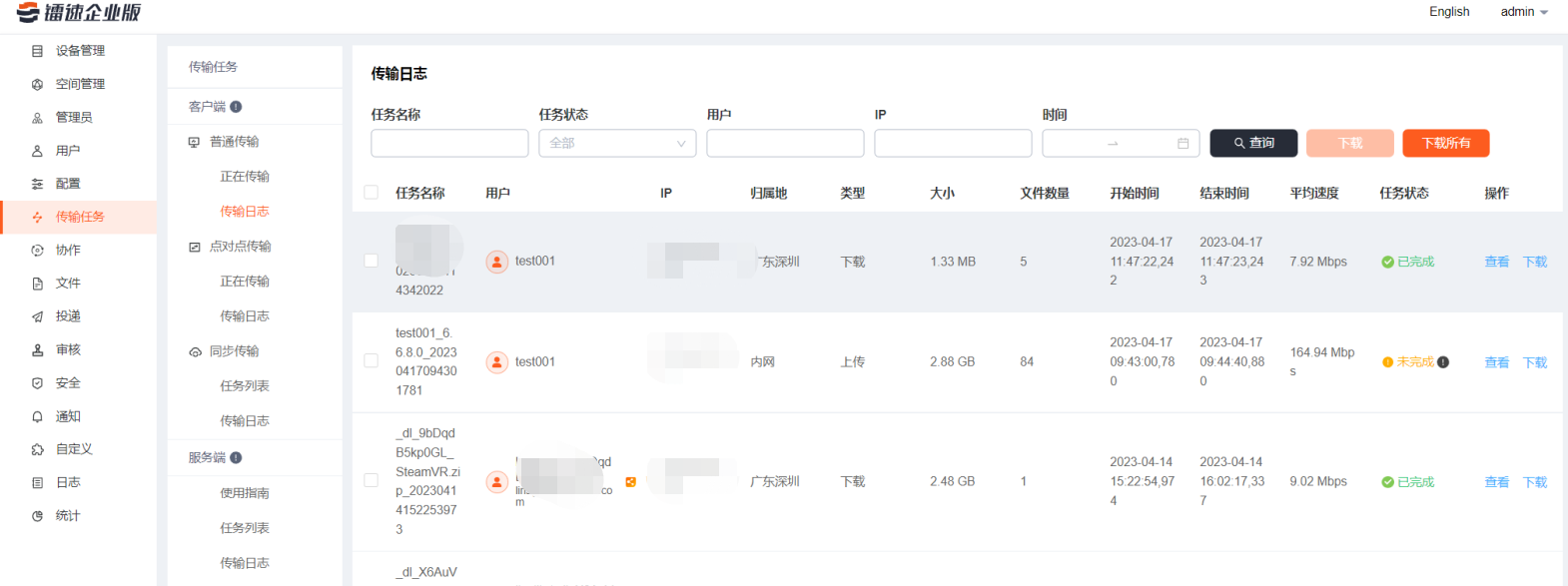Select 任务列表 under 服务端
Viewport: 1568px width, 586px height.
click(245, 528)
